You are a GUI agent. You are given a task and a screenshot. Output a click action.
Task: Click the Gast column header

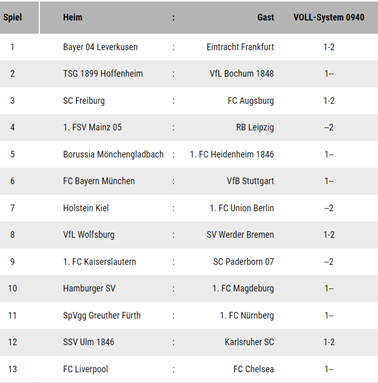[x=266, y=17]
